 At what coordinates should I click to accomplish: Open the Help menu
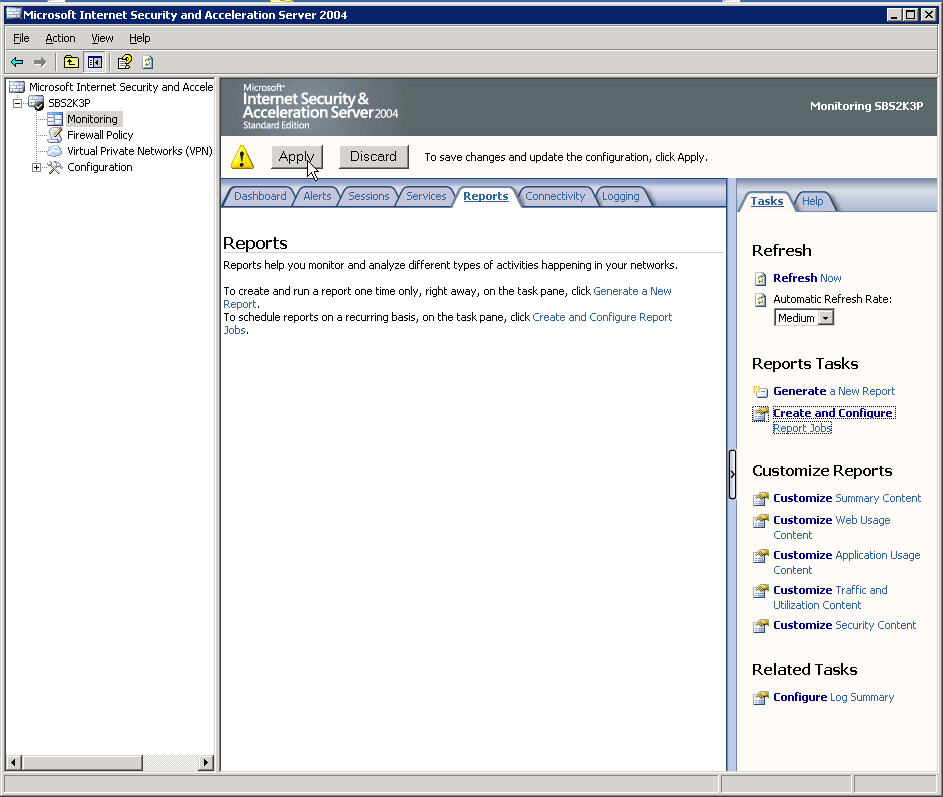(x=140, y=38)
